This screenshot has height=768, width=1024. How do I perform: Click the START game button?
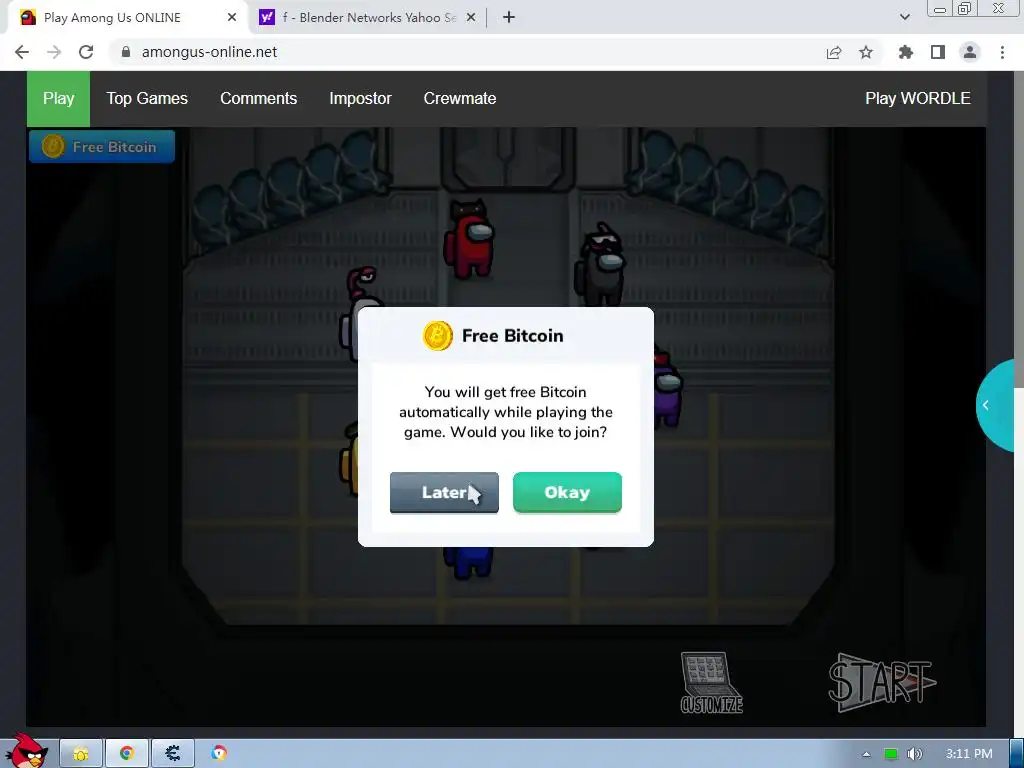point(882,682)
